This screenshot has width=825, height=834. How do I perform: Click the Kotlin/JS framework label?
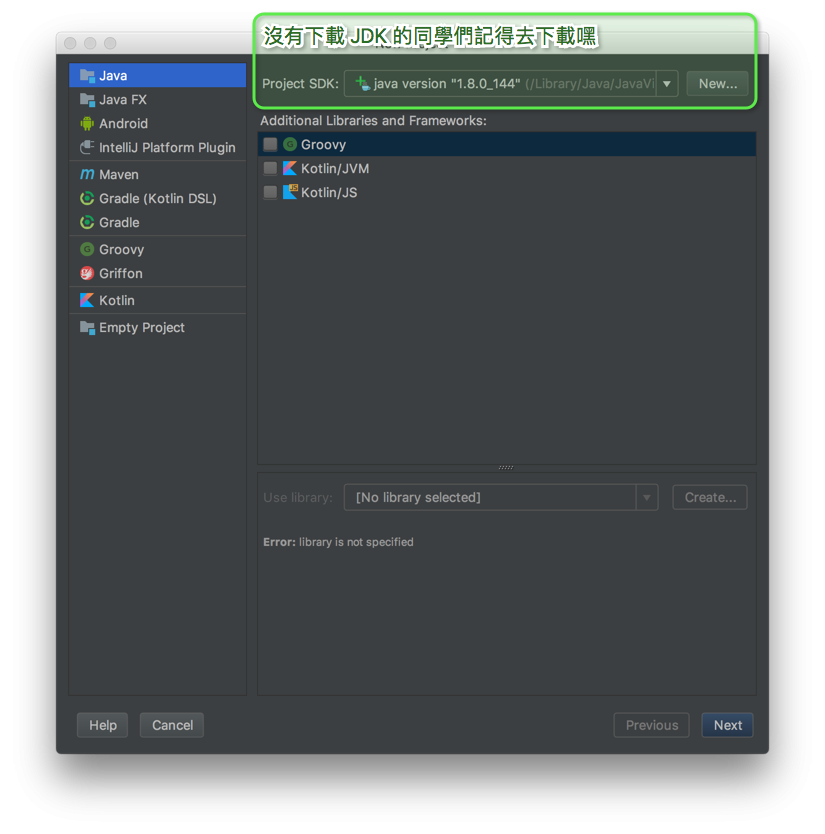point(329,193)
